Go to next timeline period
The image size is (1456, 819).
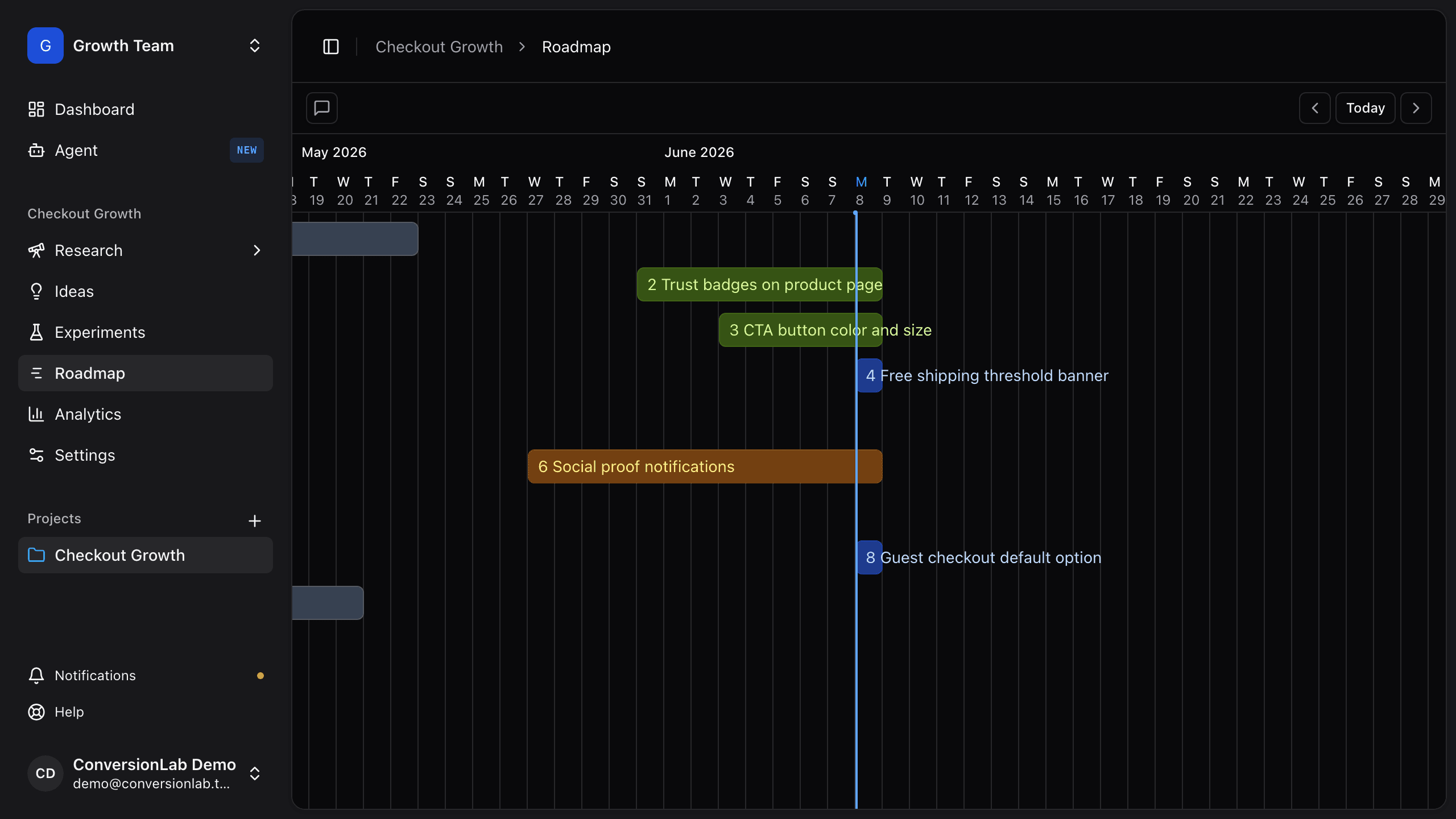1416,108
